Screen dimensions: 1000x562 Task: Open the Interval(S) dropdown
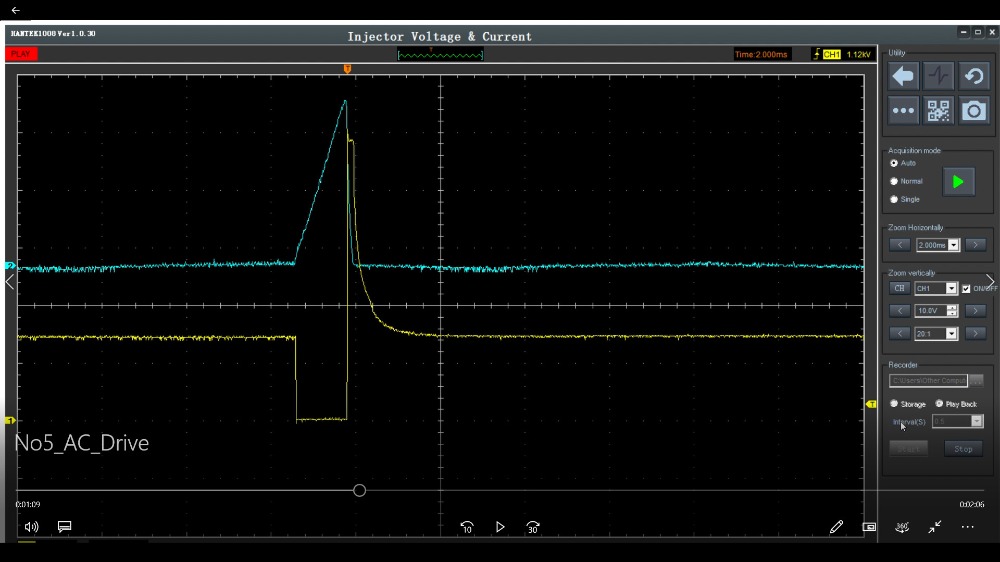coord(976,421)
